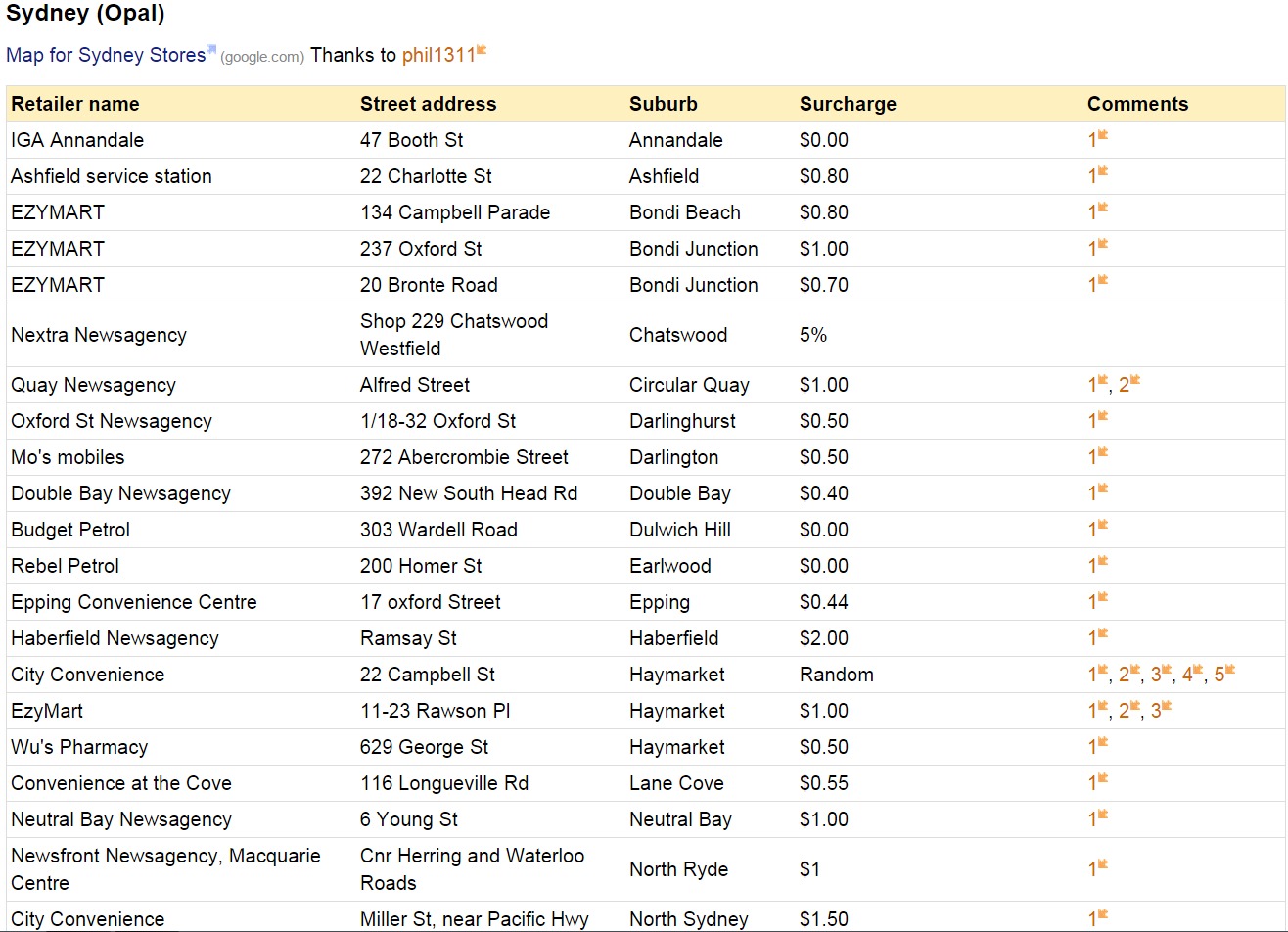Click the $0.55 surcharge value
Viewport: 1288px width, 932px height.
824,783
